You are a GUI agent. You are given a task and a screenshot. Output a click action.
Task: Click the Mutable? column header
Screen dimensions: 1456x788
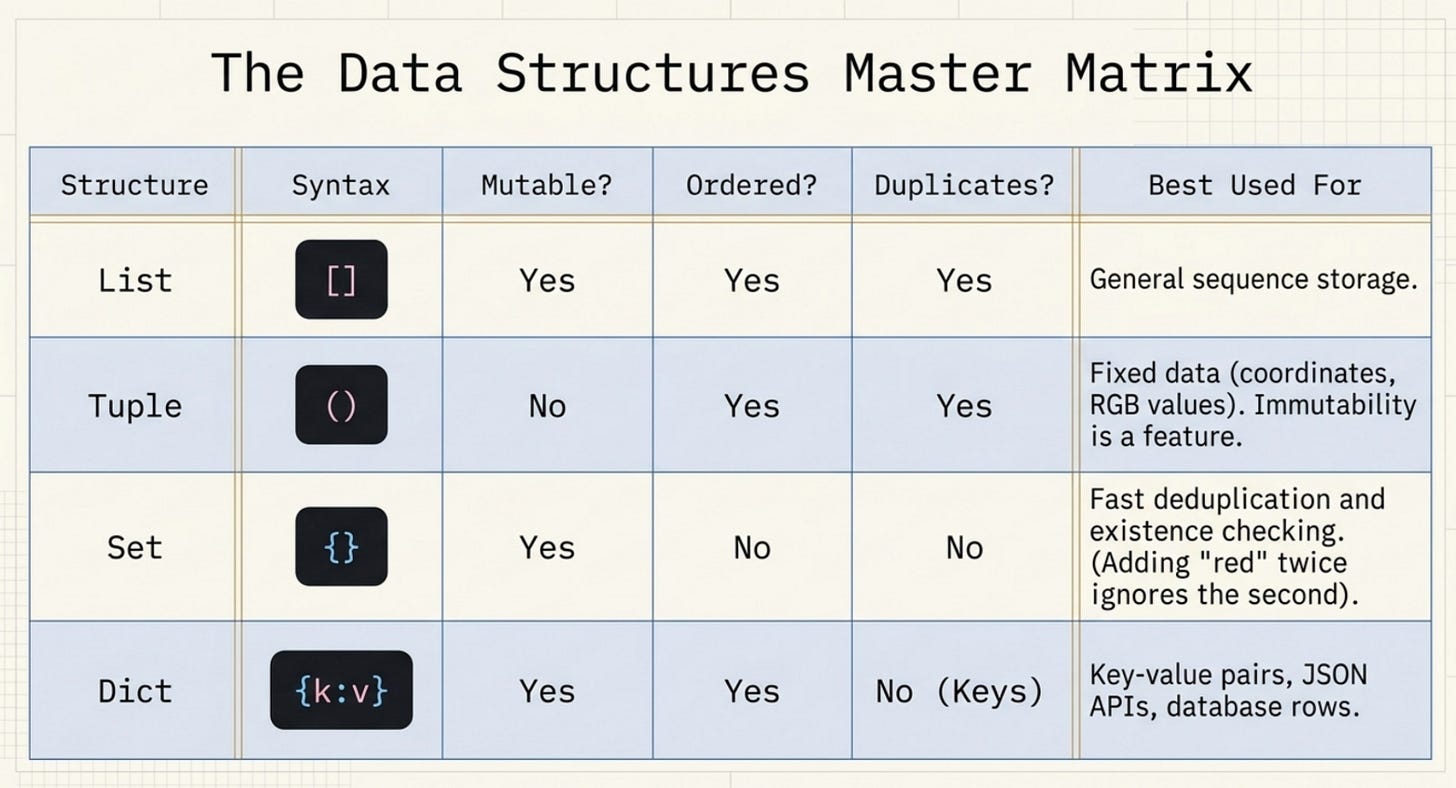point(546,185)
